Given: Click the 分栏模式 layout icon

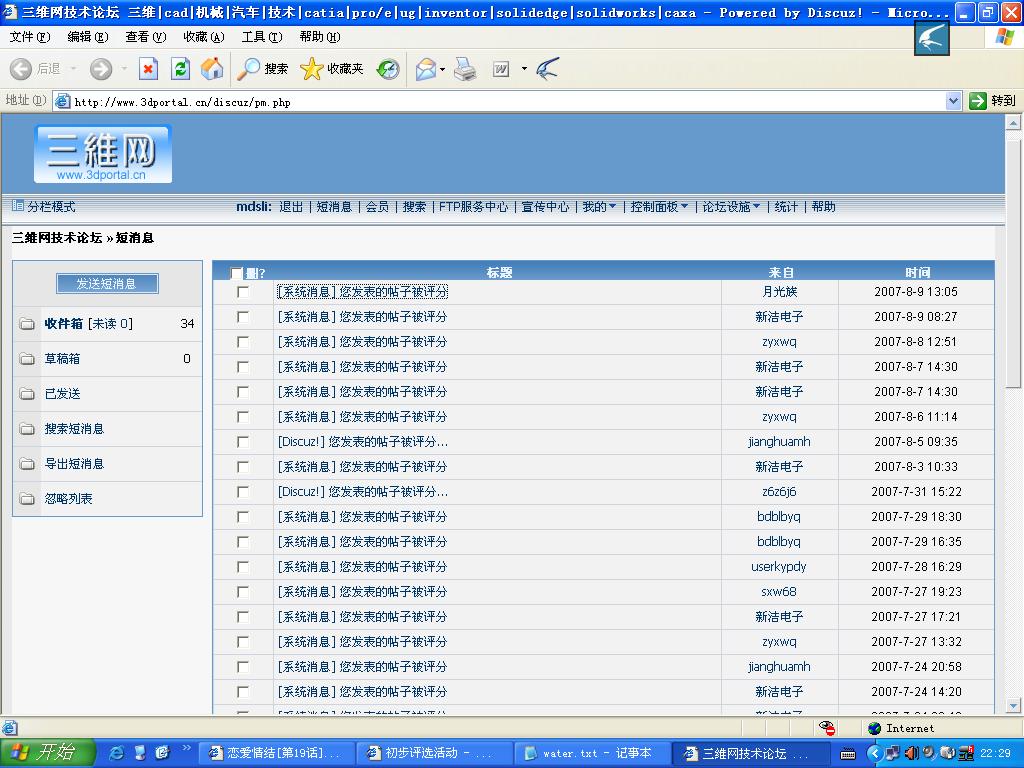Looking at the screenshot, I should pyautogui.click(x=18, y=206).
